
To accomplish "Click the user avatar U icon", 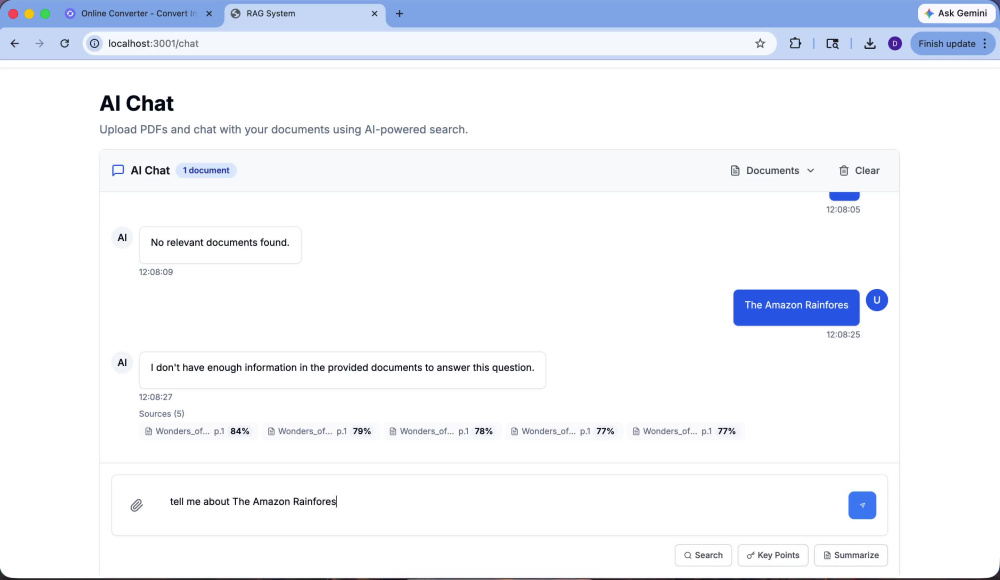I will point(876,300).
